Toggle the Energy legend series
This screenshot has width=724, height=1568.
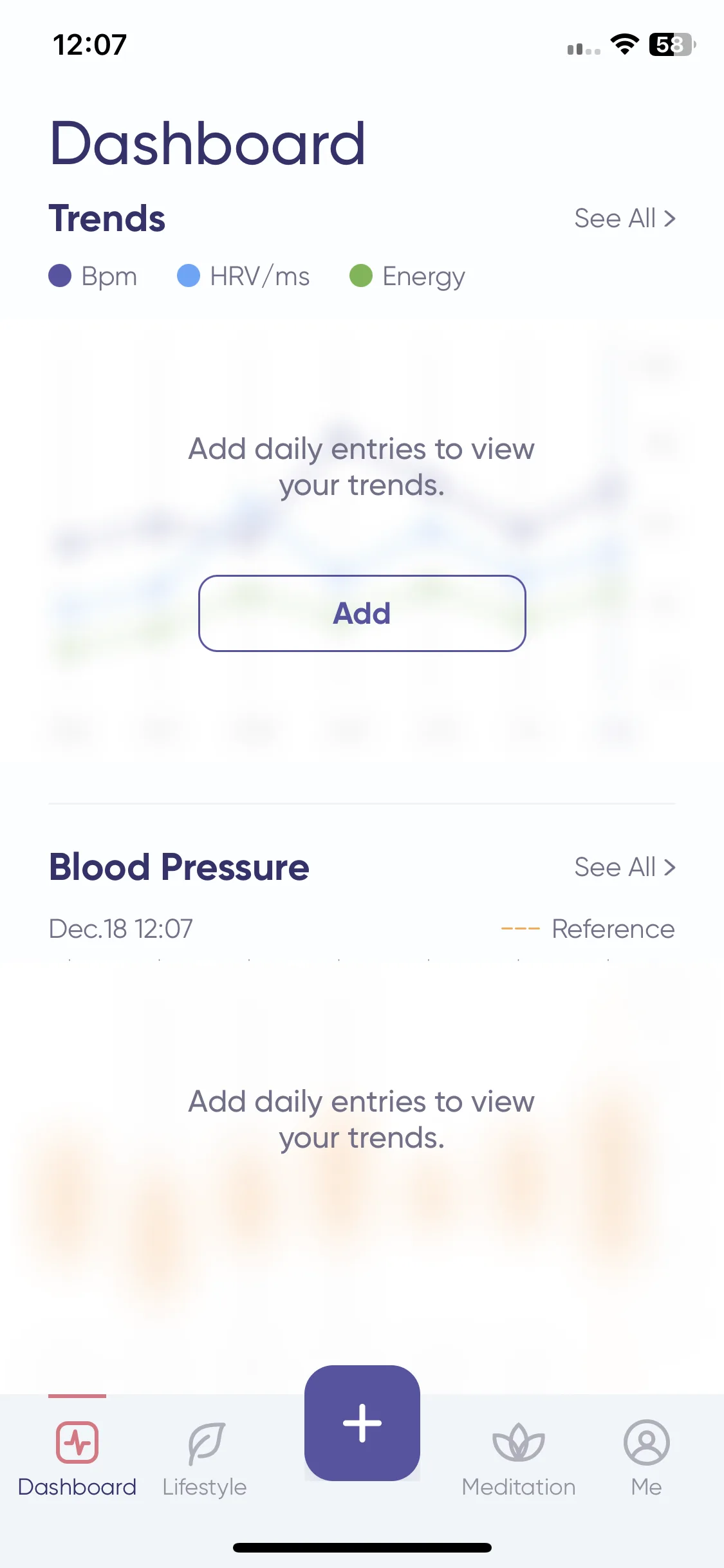click(407, 276)
